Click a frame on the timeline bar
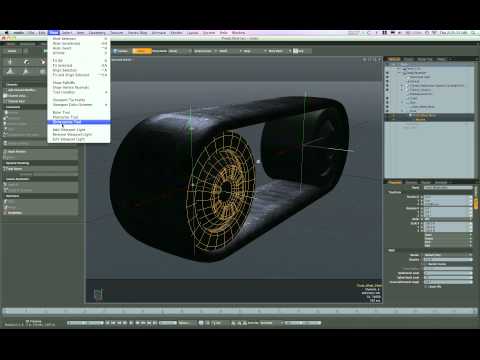Image resolution: width=480 pixels, height=360 pixels. pos(240,311)
